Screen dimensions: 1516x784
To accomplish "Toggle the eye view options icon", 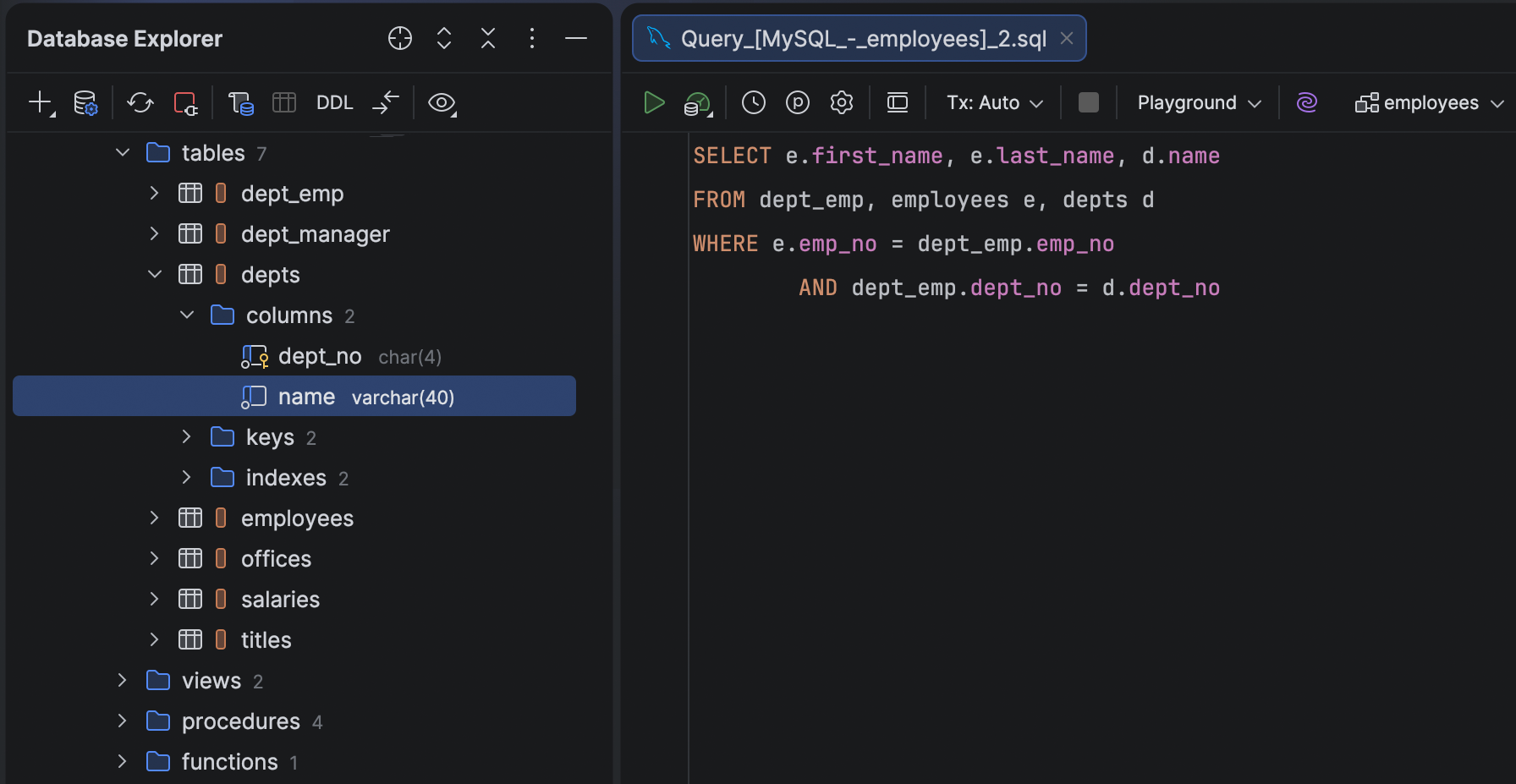I will (x=441, y=103).
